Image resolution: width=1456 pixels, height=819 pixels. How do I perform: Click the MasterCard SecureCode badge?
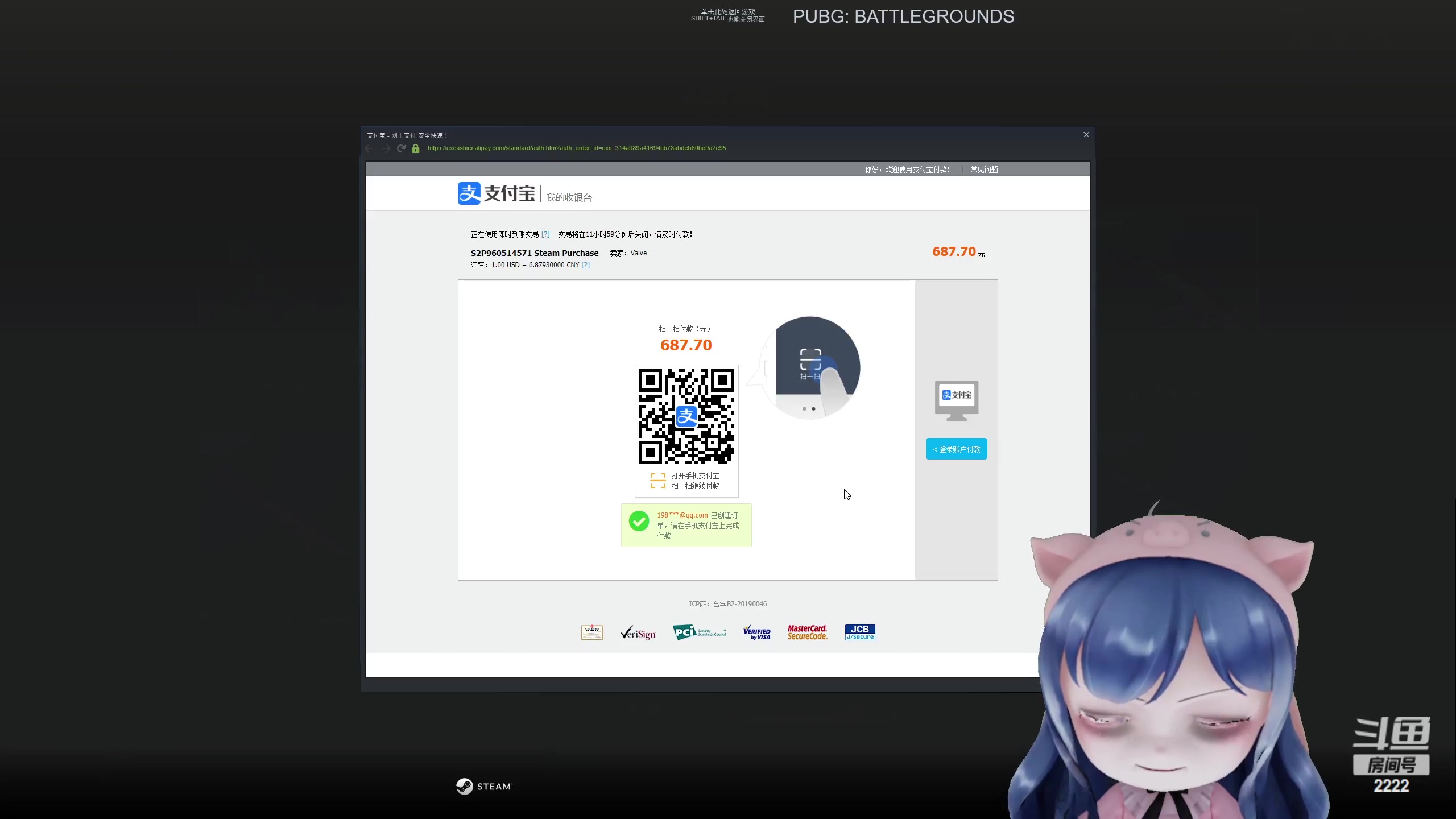coord(807,632)
